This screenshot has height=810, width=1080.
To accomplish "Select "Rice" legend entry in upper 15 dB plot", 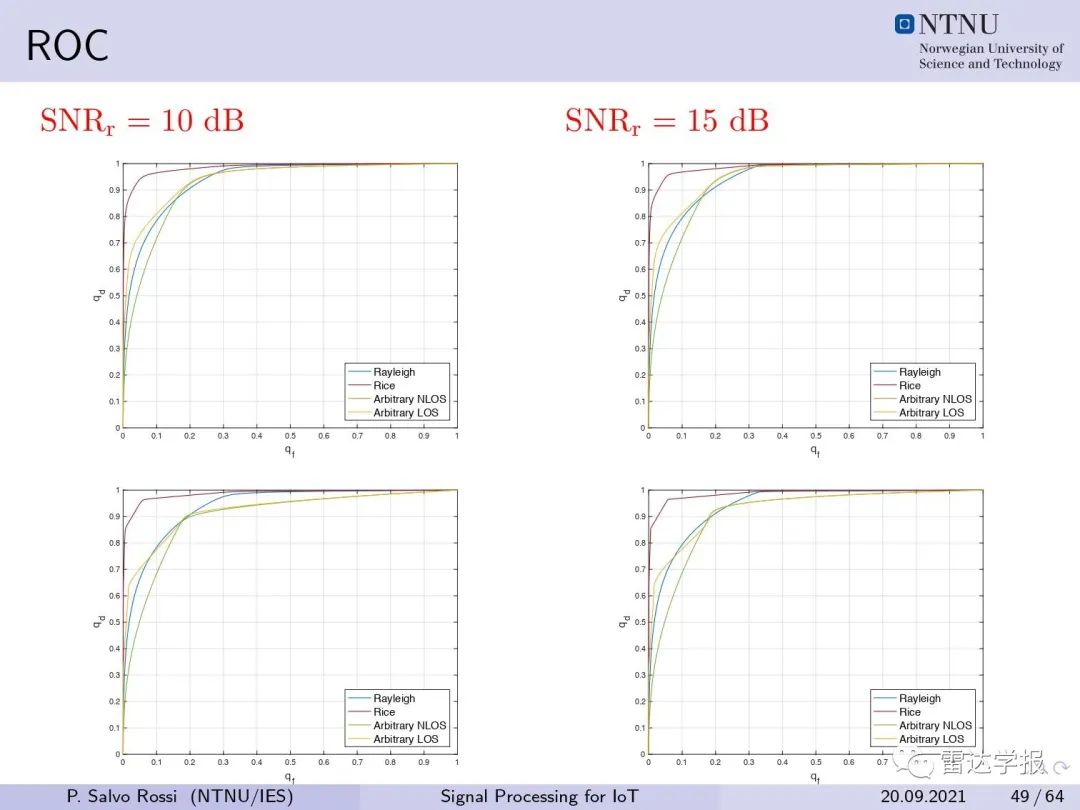I will (x=909, y=386).
